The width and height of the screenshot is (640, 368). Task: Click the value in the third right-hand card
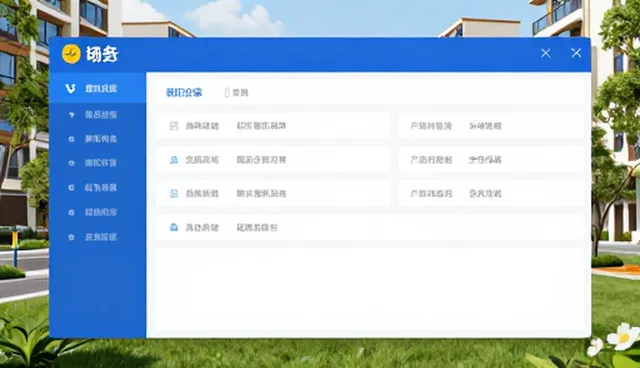[485, 193]
